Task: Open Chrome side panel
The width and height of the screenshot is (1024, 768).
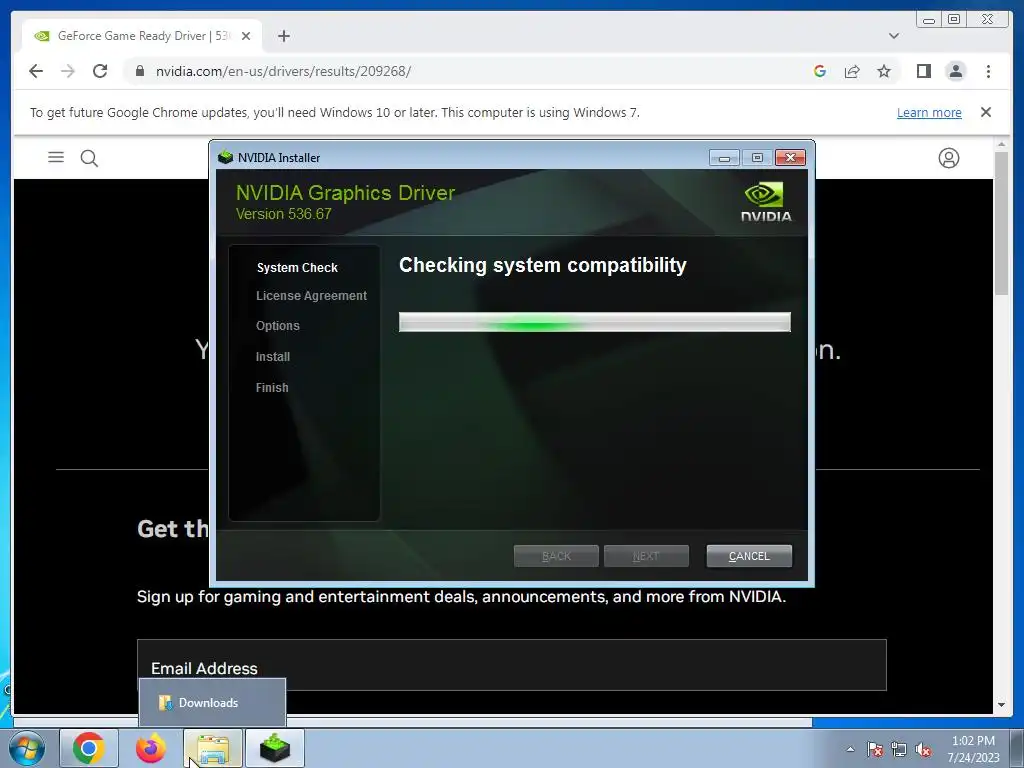Action: pos(923,71)
